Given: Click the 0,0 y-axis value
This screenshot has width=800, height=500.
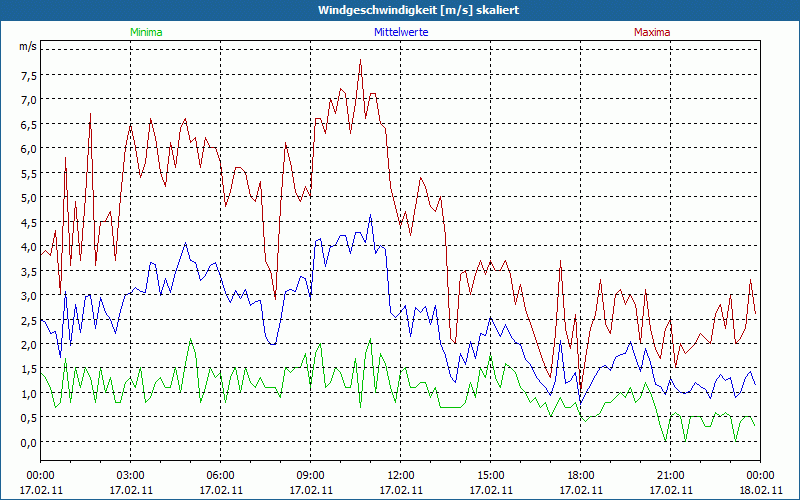Looking at the screenshot, I should pyautogui.click(x=29, y=443).
